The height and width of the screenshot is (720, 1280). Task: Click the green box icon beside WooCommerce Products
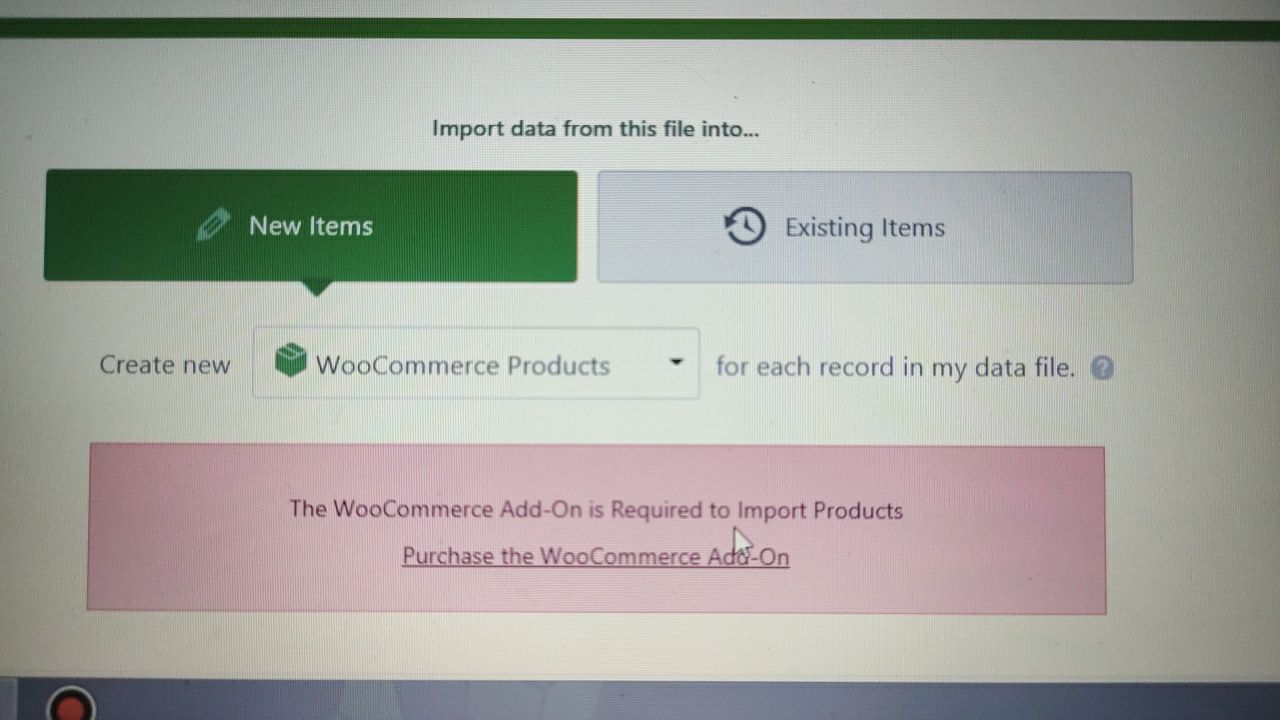click(x=290, y=361)
